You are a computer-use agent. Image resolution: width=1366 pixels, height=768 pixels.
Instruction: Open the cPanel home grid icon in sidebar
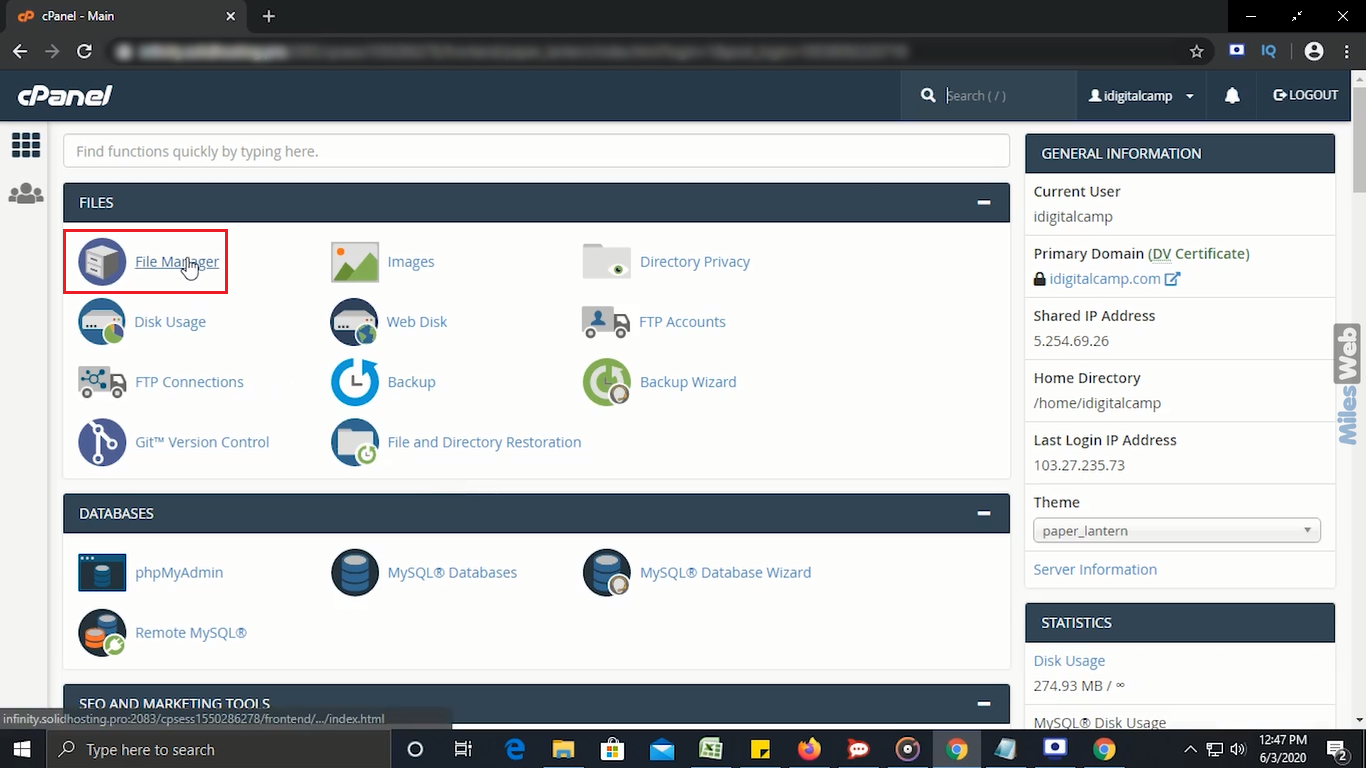pos(26,145)
